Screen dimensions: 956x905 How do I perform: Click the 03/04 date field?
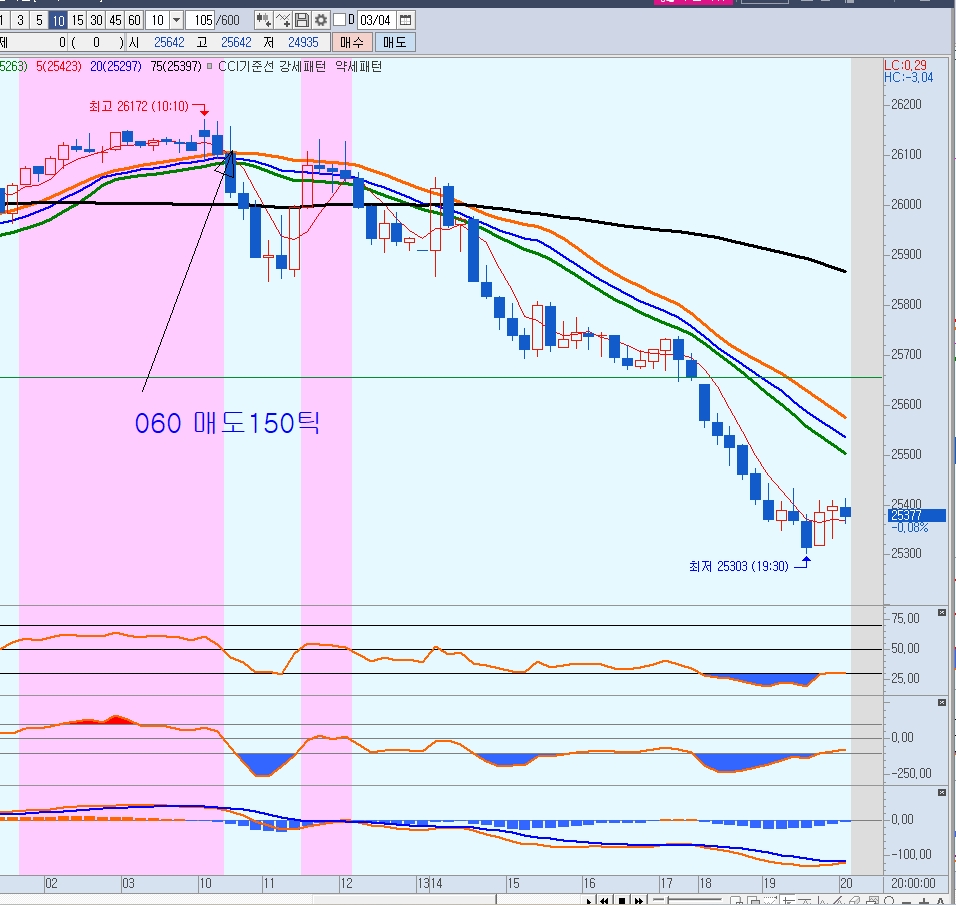coord(376,20)
